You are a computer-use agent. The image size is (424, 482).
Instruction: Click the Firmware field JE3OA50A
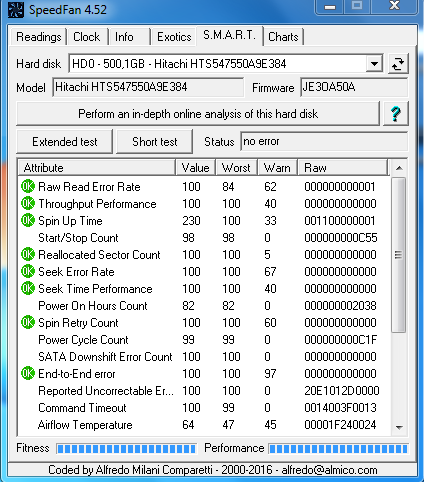[354, 87]
